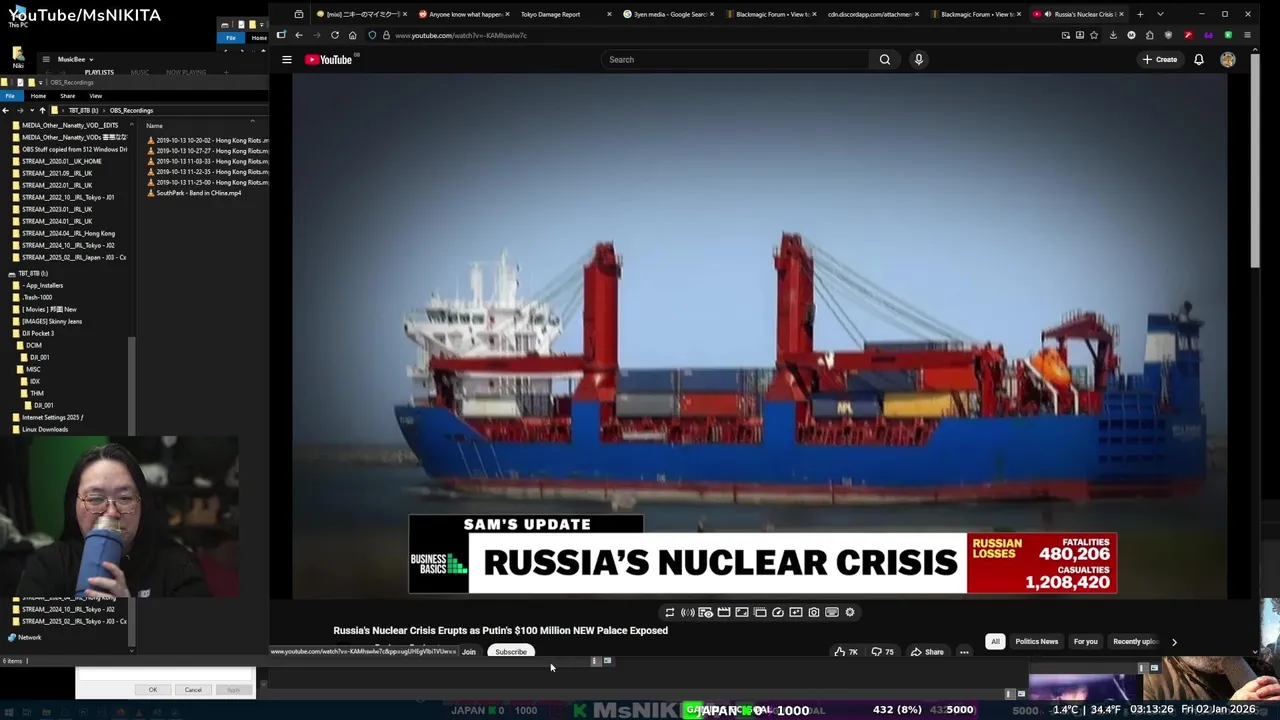Open browser downloads panel

[x=1113, y=35]
